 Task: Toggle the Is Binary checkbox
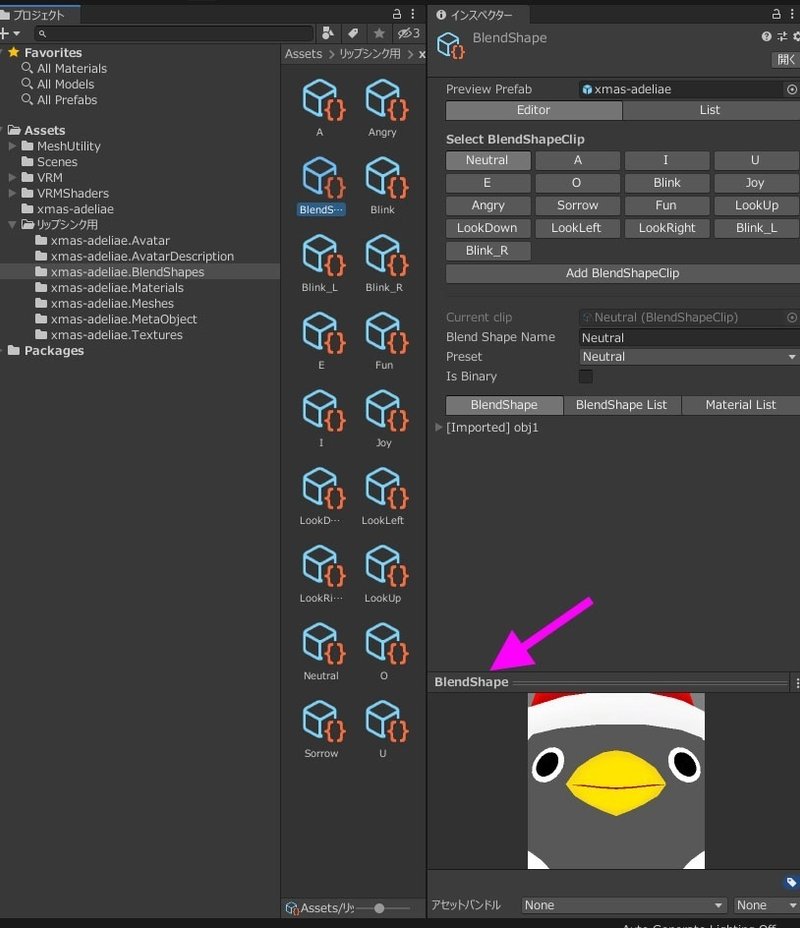pos(586,376)
